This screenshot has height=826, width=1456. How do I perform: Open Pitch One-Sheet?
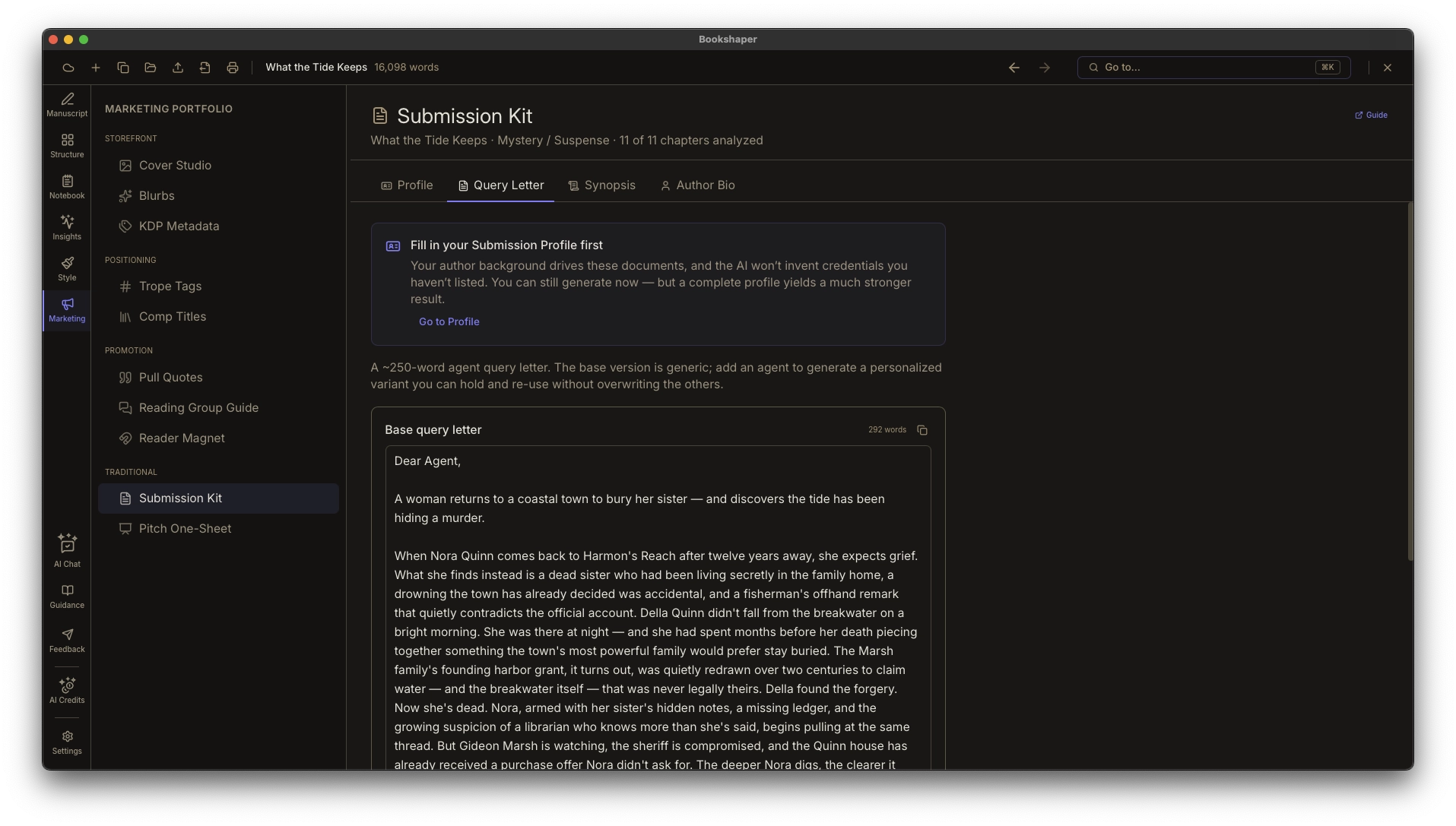click(218, 529)
